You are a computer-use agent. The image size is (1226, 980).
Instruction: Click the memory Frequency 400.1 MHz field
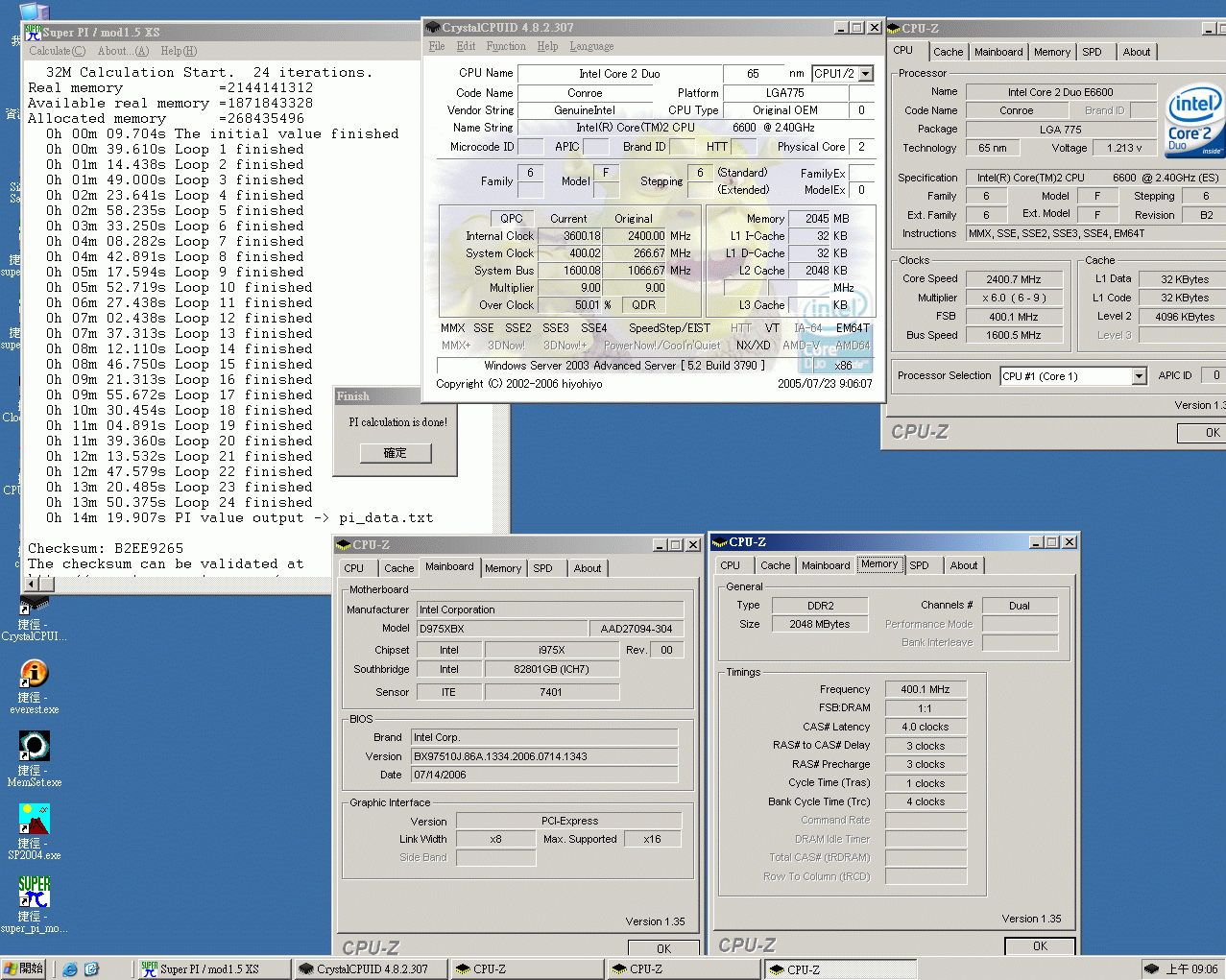[x=926, y=689]
